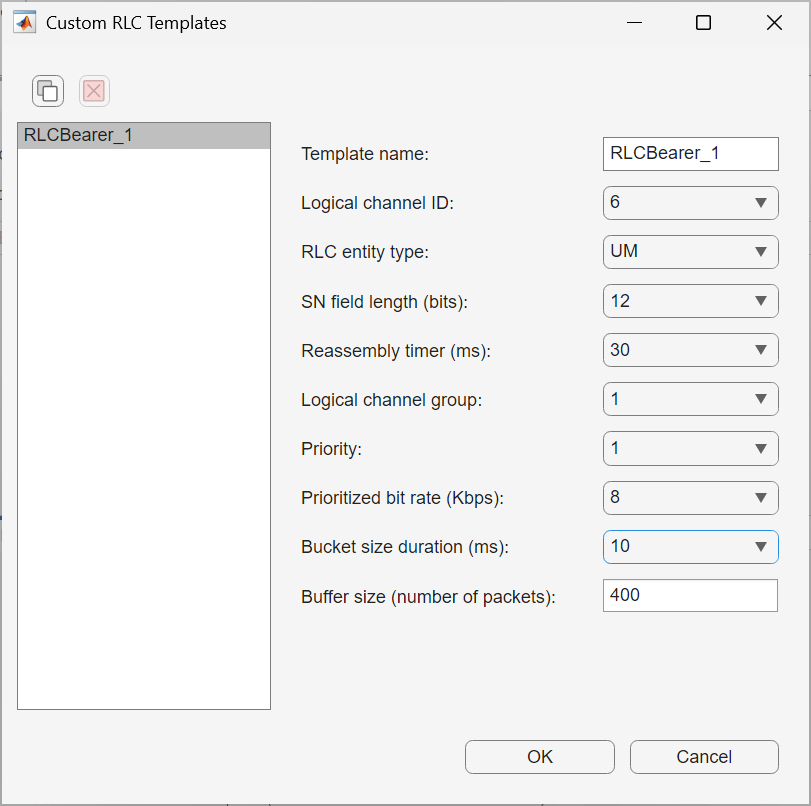
Task: Minimize the Custom RLC Templates window
Action: (633, 23)
